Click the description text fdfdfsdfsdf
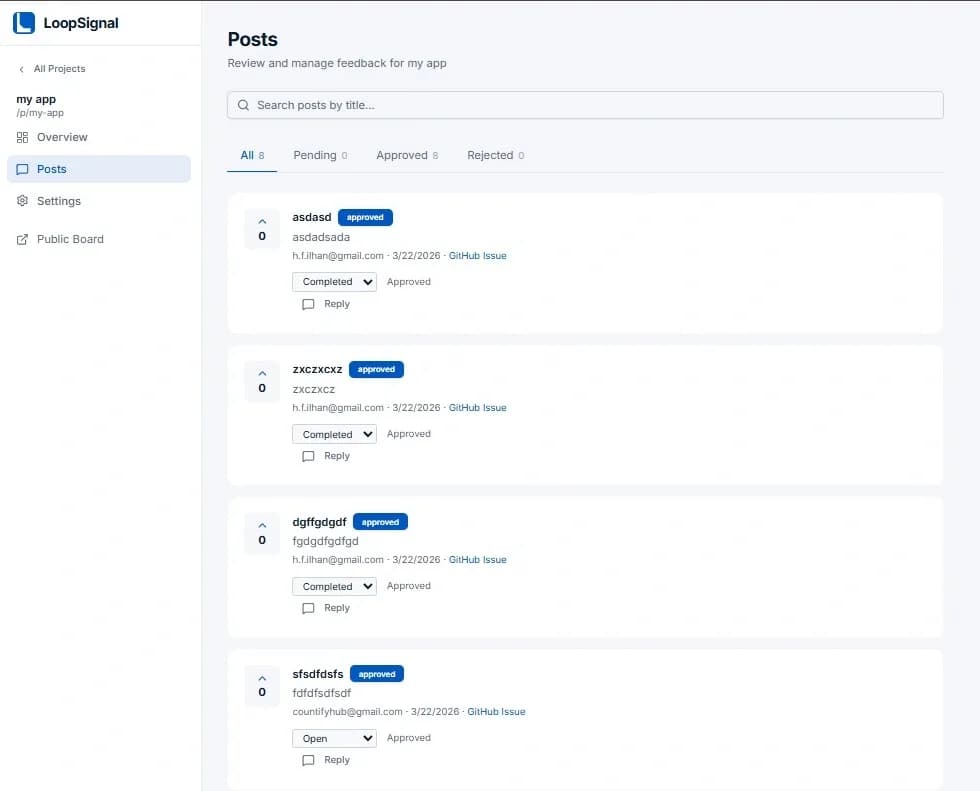This screenshot has width=980, height=791. [x=322, y=693]
